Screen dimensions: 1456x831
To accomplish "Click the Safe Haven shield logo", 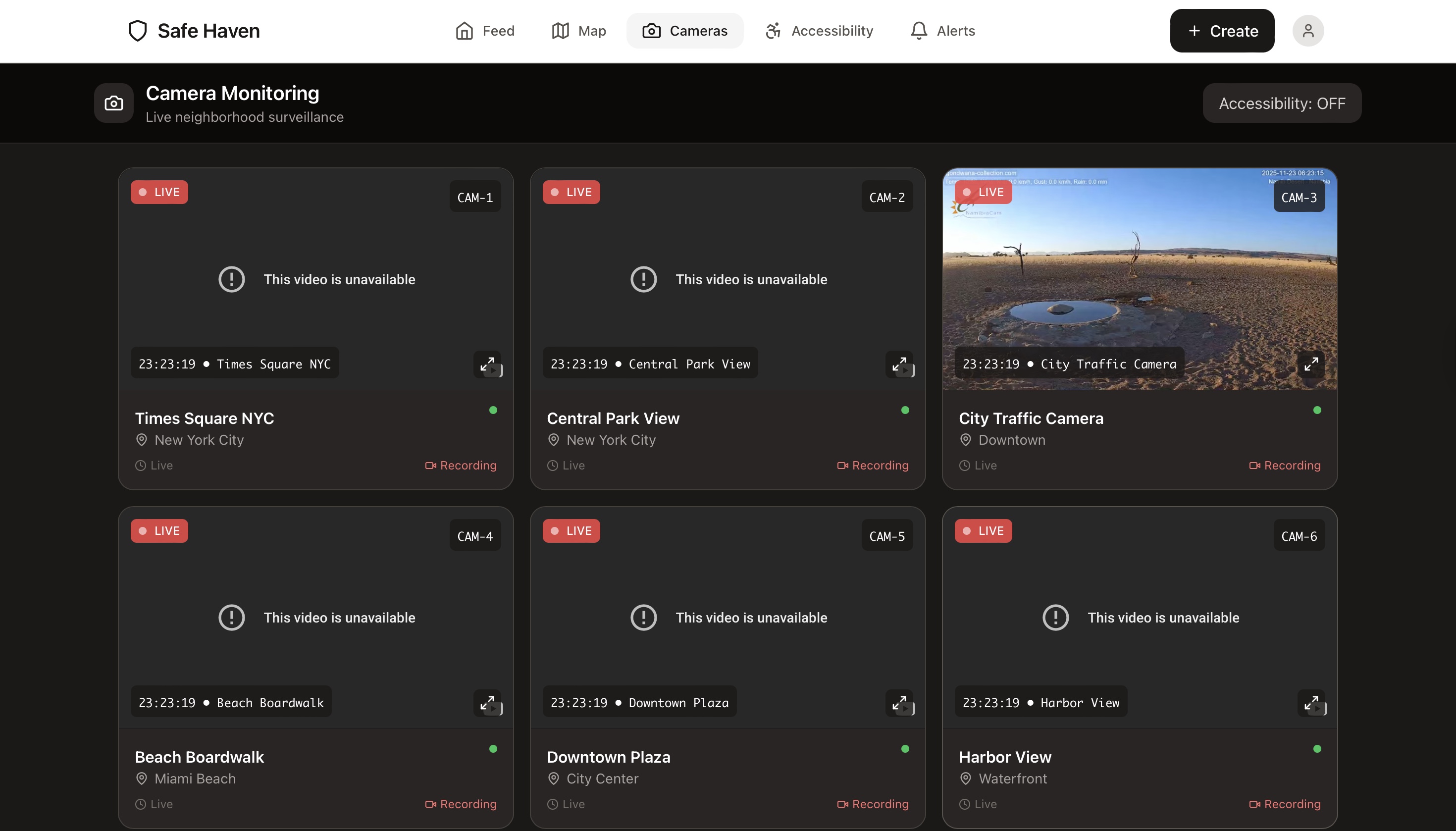I will (x=138, y=31).
